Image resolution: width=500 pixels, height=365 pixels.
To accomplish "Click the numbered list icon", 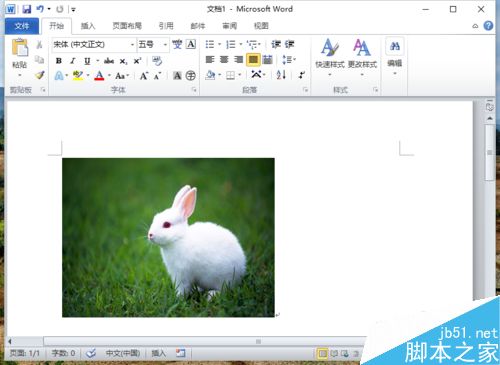I will (230, 44).
